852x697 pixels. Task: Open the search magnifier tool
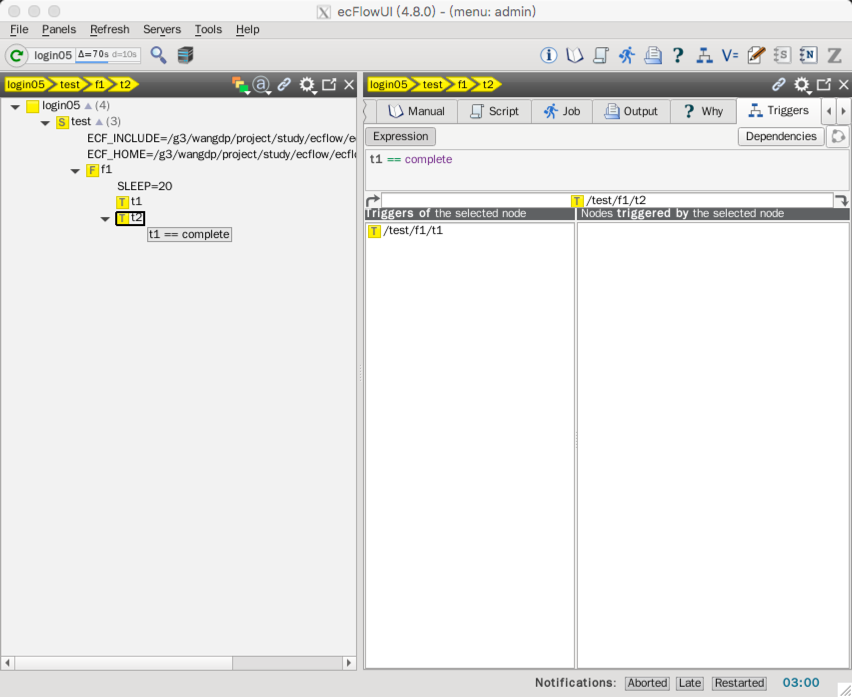158,55
